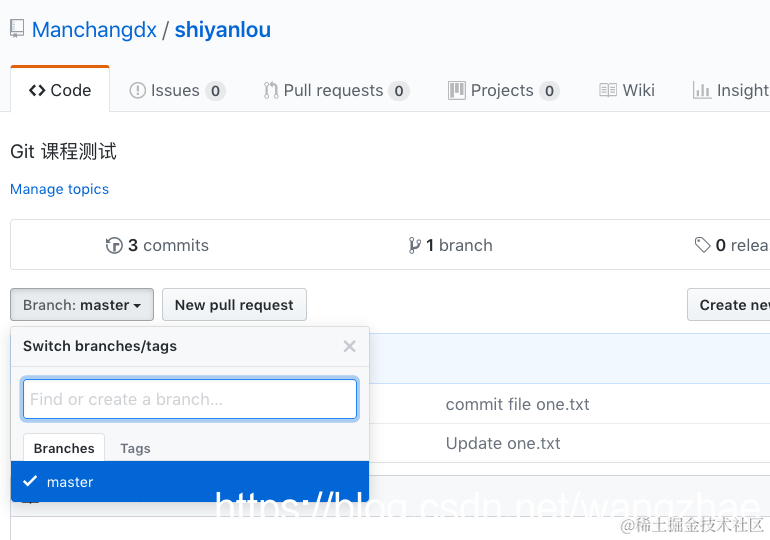Click the Code angle-brackets icon

point(37,90)
